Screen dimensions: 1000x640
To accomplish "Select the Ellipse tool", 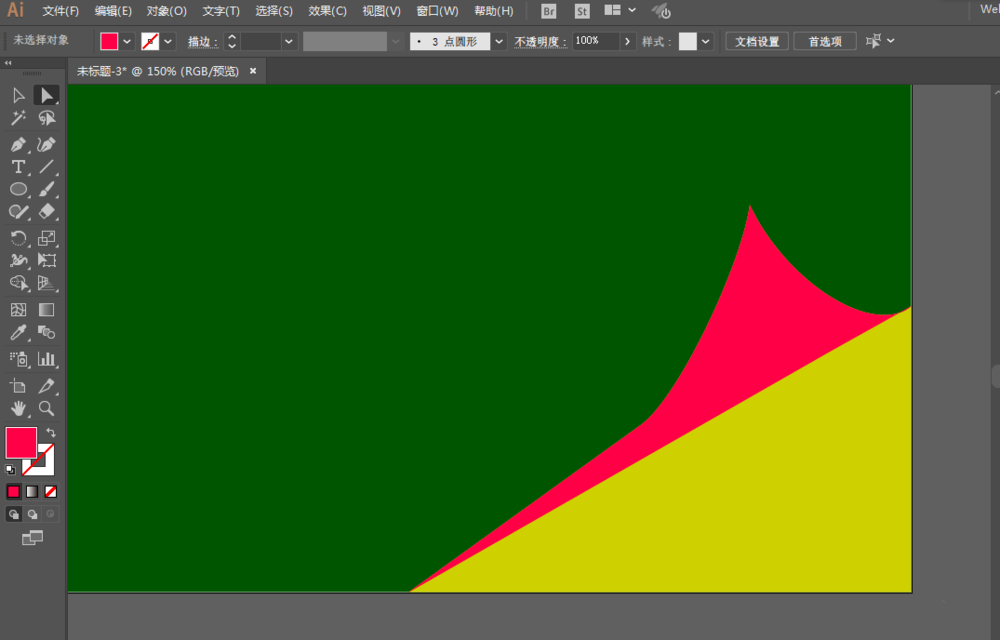I will coord(18,189).
